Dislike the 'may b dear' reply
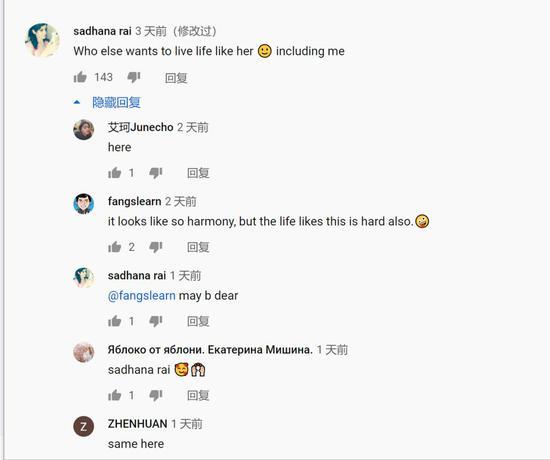Viewport: 550px width, 460px height. click(x=155, y=321)
